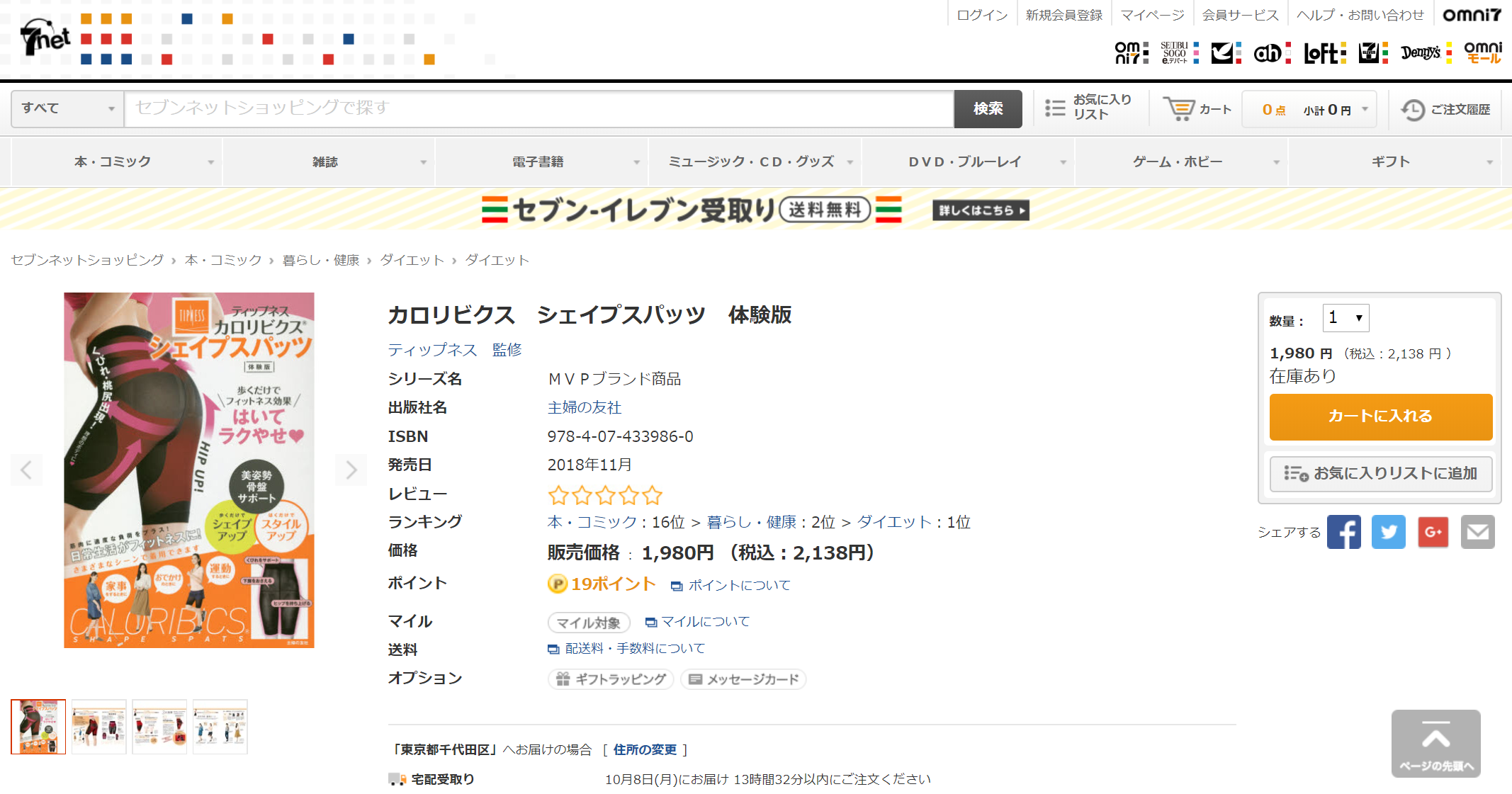
Task: Select the gift wrapping option
Action: [x=611, y=679]
